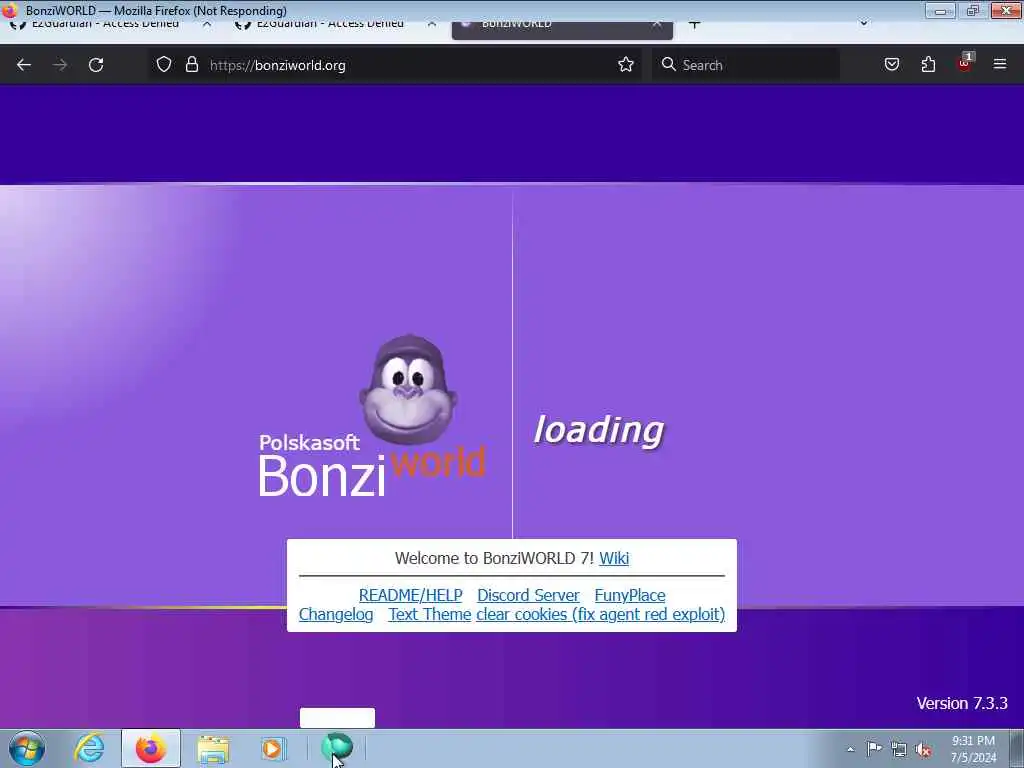Click the network tray icon

[899, 749]
